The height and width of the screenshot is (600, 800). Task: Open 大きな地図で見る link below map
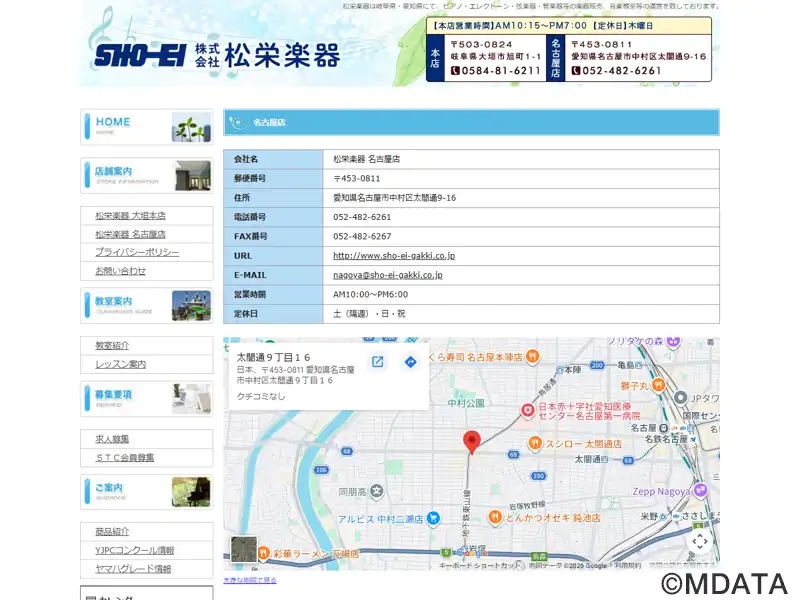tap(250, 580)
